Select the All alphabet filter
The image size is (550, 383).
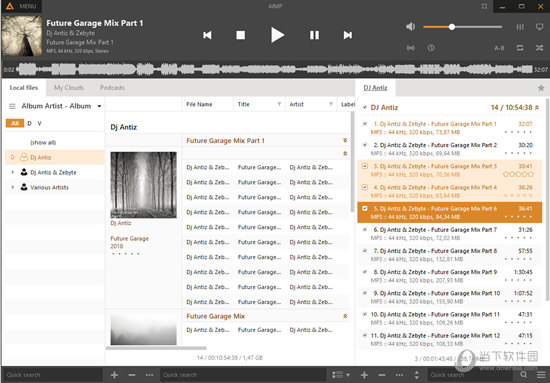(x=15, y=123)
